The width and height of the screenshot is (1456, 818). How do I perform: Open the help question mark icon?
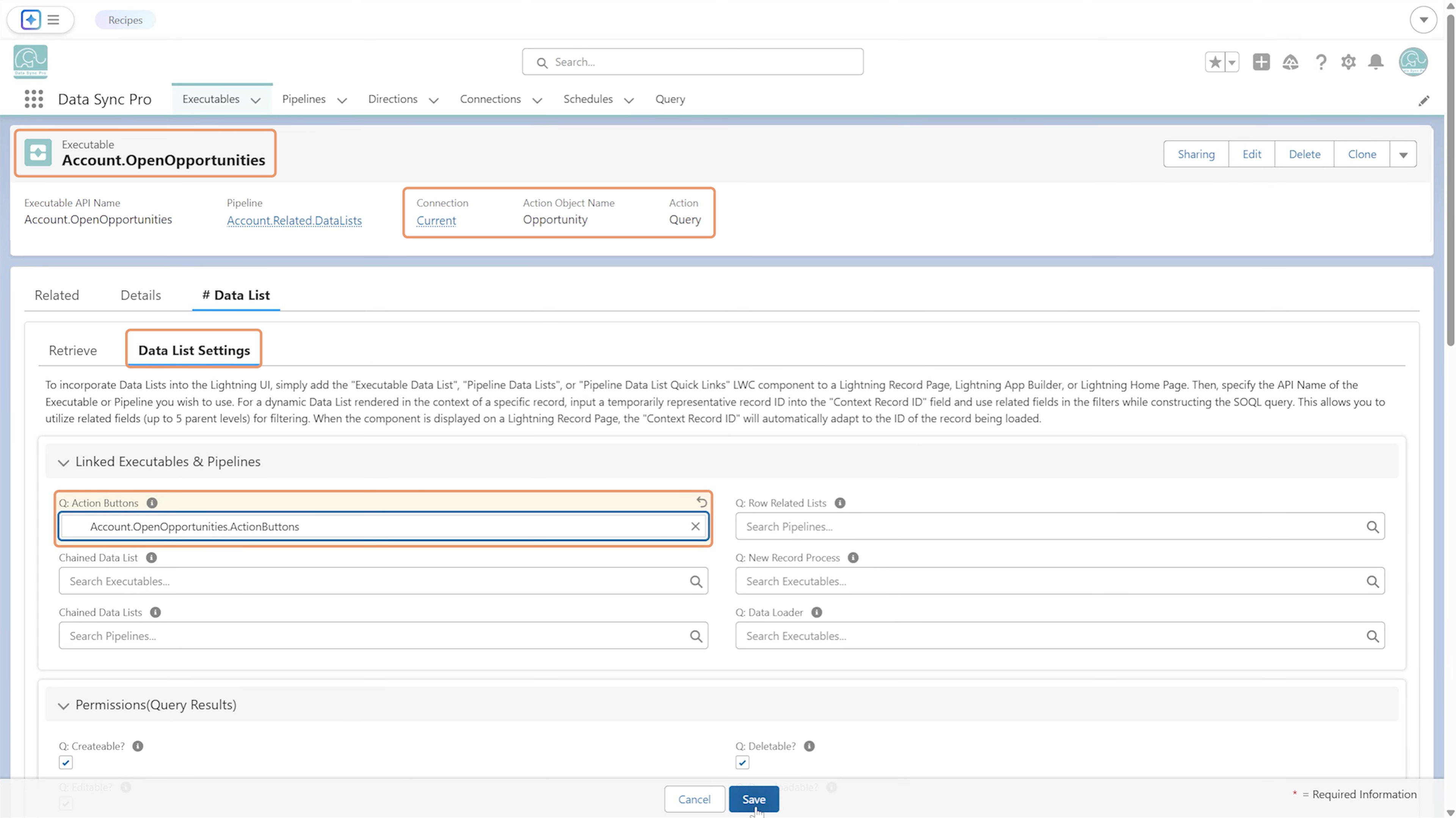[x=1320, y=61]
